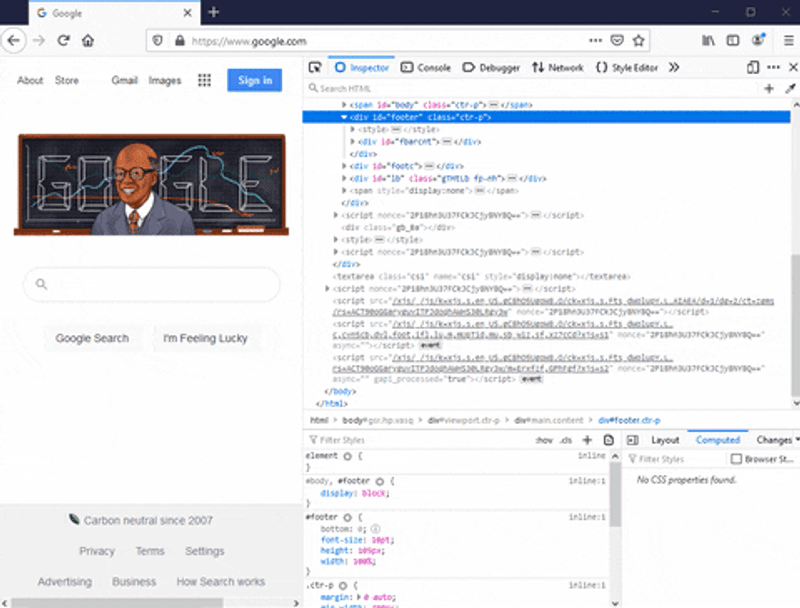The width and height of the screenshot is (800, 608).
Task: Click the body breadcrumb
Action: (378, 420)
